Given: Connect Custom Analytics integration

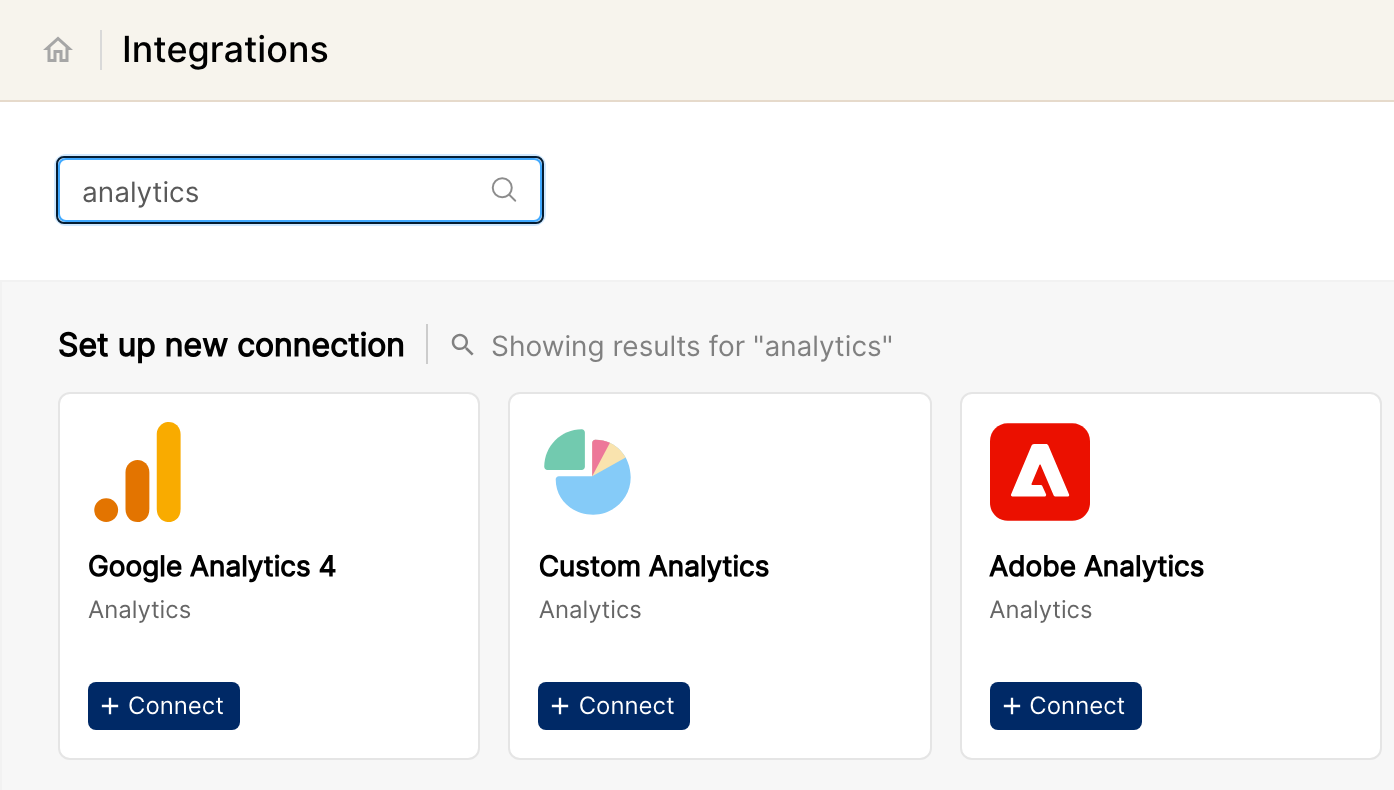Looking at the screenshot, I should click(614, 706).
